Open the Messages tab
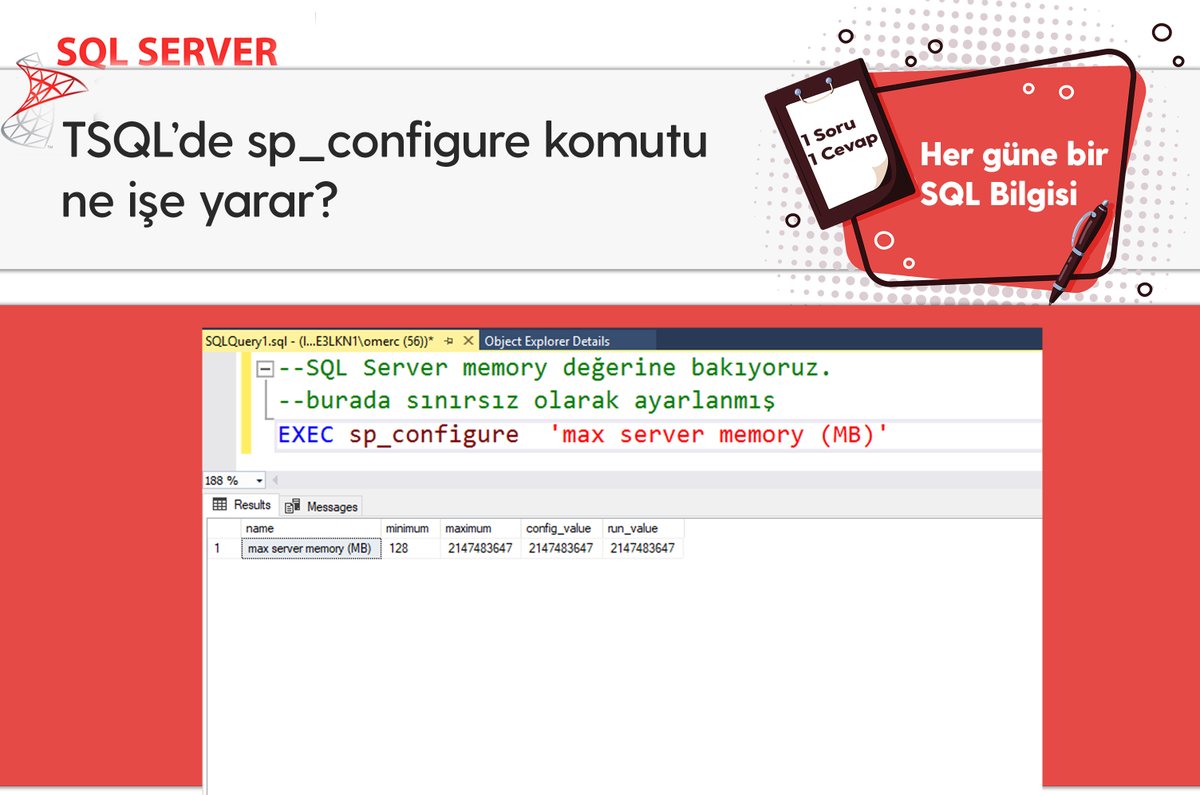Viewport: 1200px width, 795px height. click(x=321, y=506)
